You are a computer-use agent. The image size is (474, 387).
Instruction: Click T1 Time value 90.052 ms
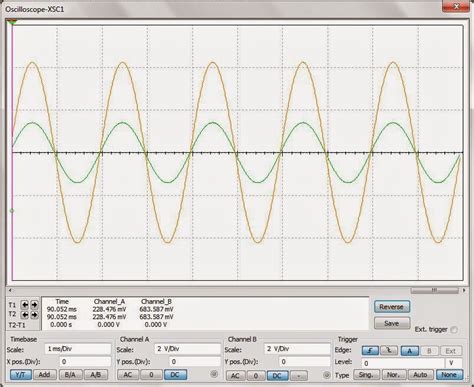tap(62, 309)
